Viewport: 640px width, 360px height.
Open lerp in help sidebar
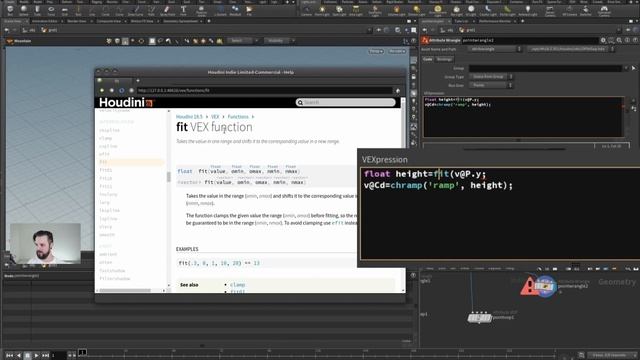coord(104,202)
